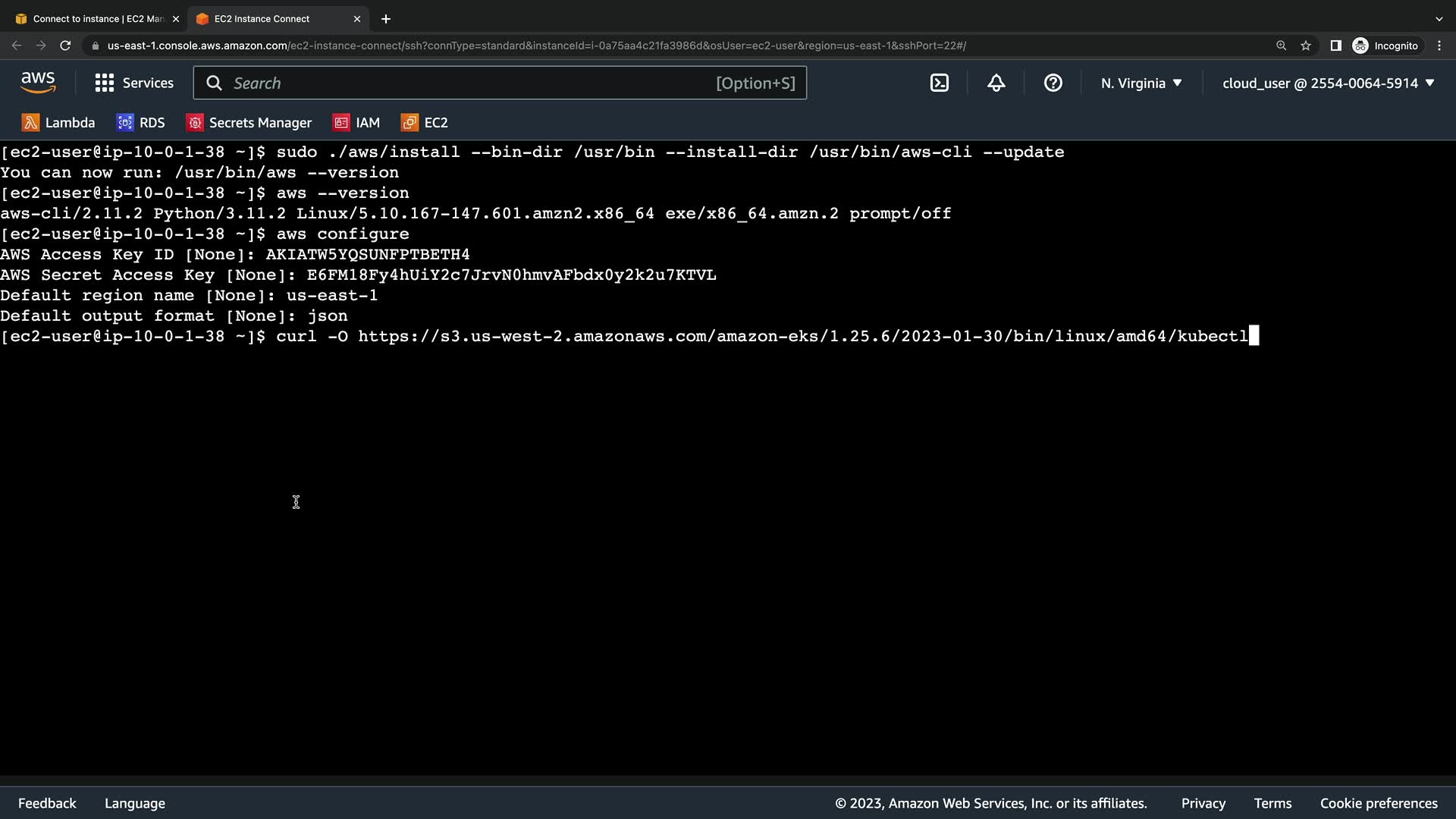Click the Feedback button in footer
Screen dimensions: 1456x819
(x=47, y=803)
